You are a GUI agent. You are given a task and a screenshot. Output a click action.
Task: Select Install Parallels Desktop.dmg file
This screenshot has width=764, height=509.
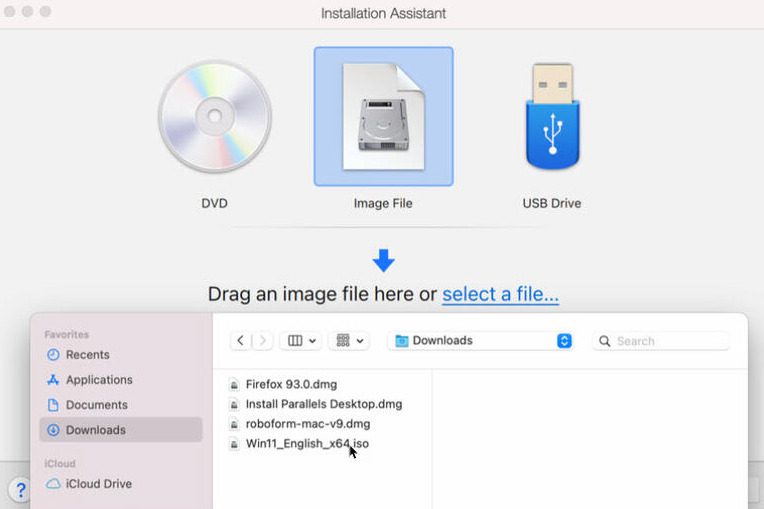pos(323,404)
